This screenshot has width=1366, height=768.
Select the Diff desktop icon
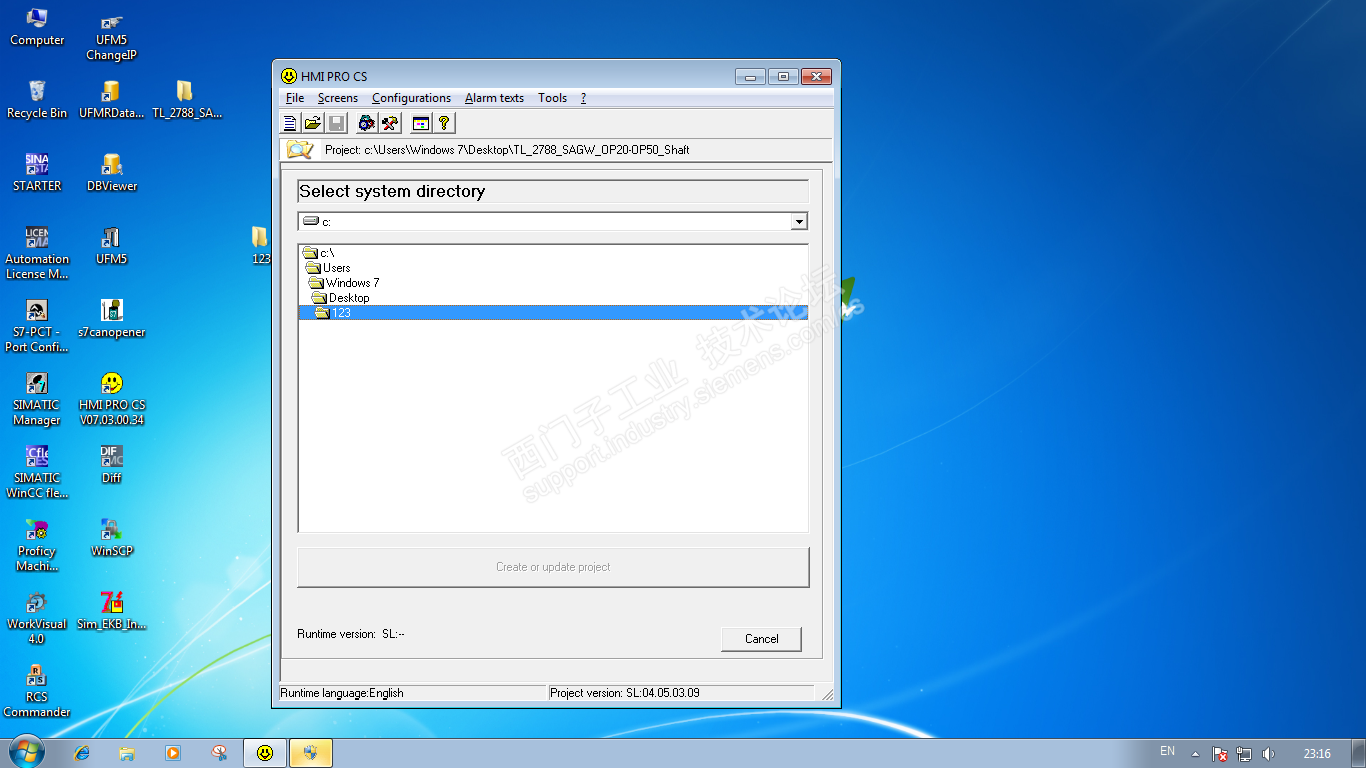point(111,465)
